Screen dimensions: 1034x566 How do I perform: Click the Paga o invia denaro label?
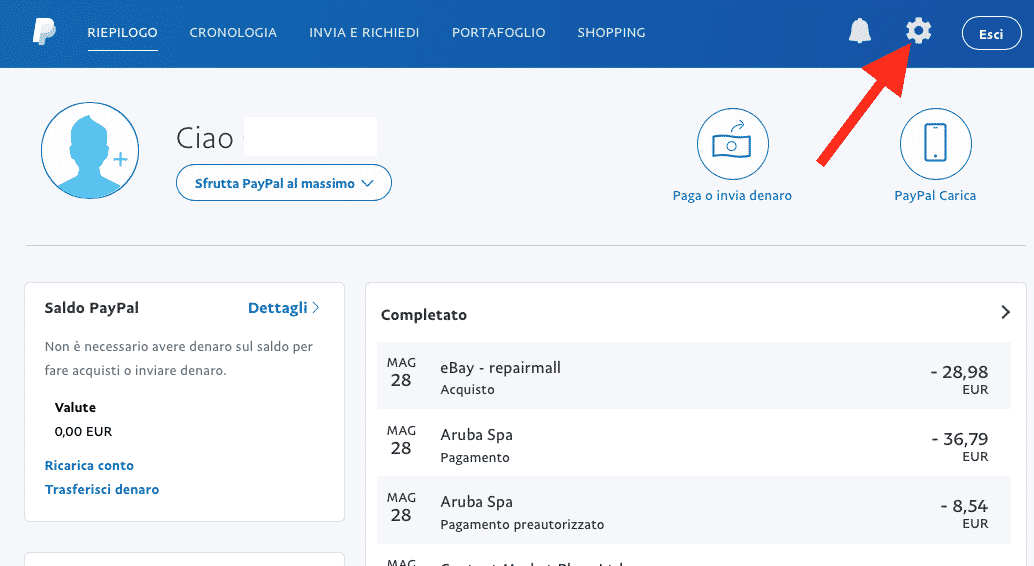click(x=732, y=195)
